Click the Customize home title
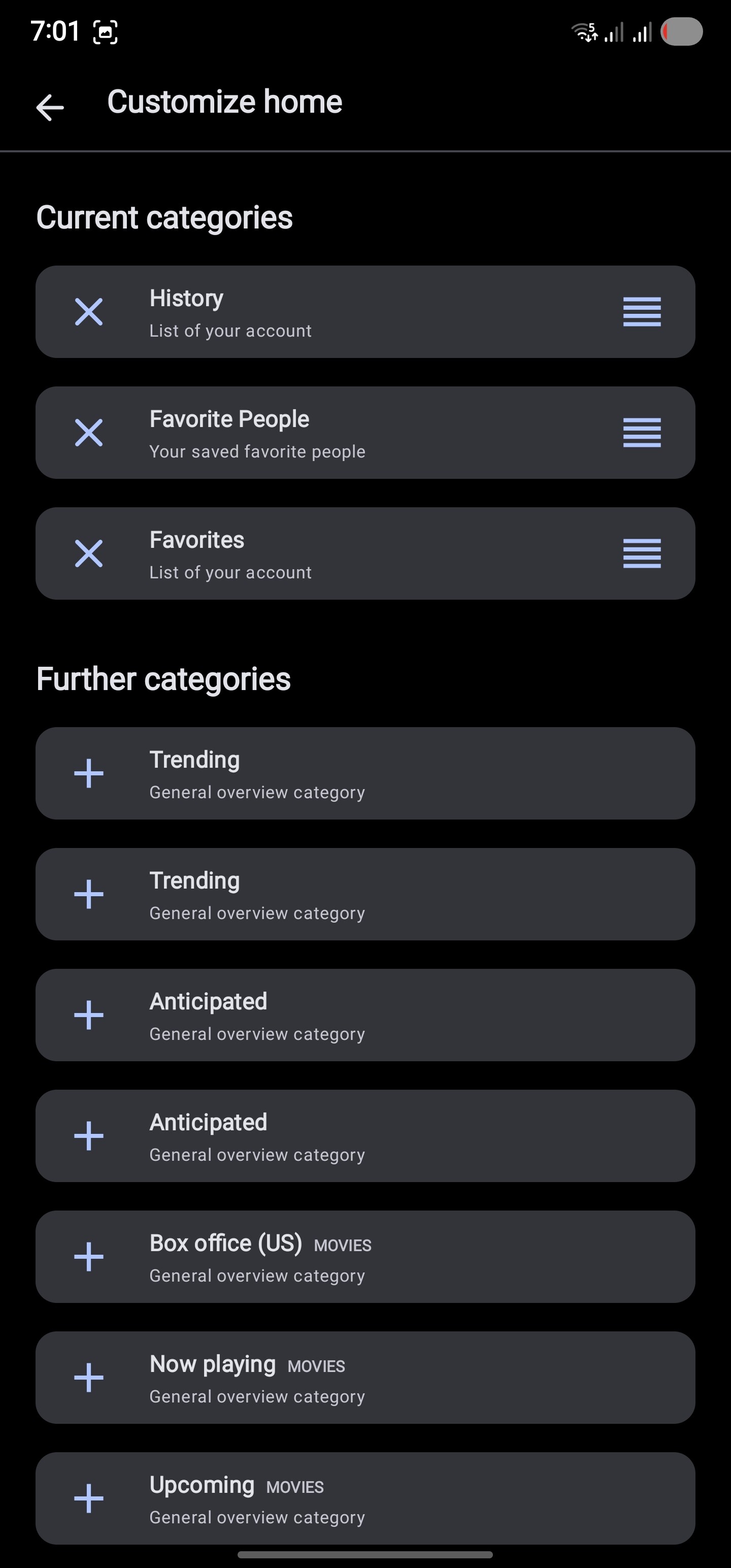This screenshot has width=731, height=1568. (224, 102)
